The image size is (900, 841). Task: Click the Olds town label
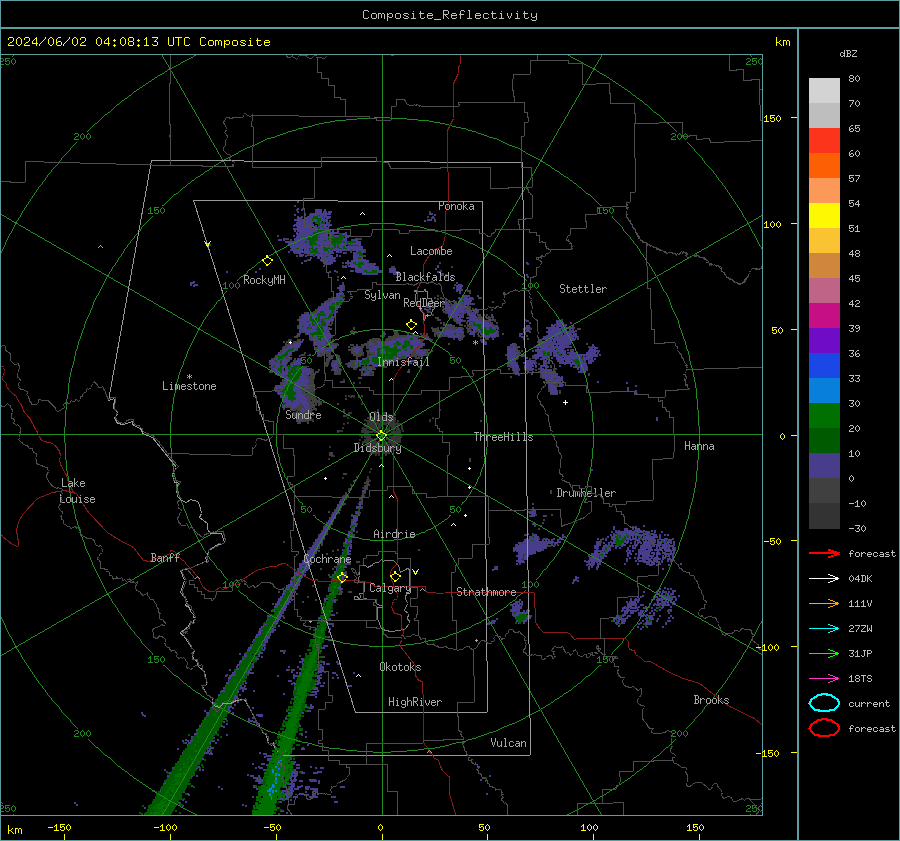pyautogui.click(x=381, y=417)
